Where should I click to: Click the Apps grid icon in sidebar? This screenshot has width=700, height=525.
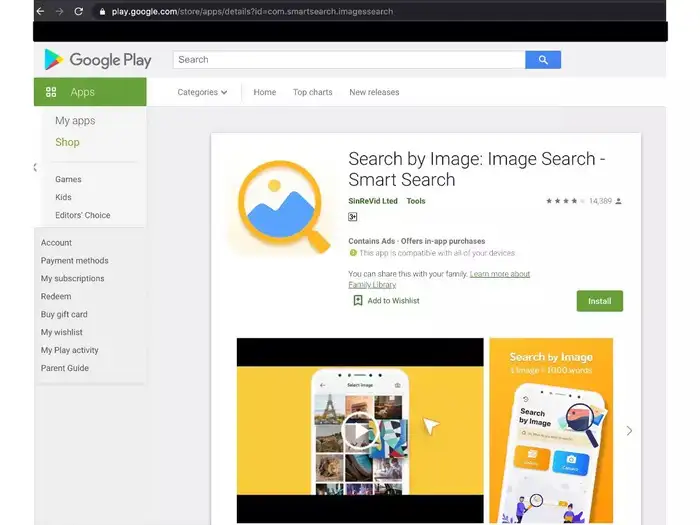51,92
